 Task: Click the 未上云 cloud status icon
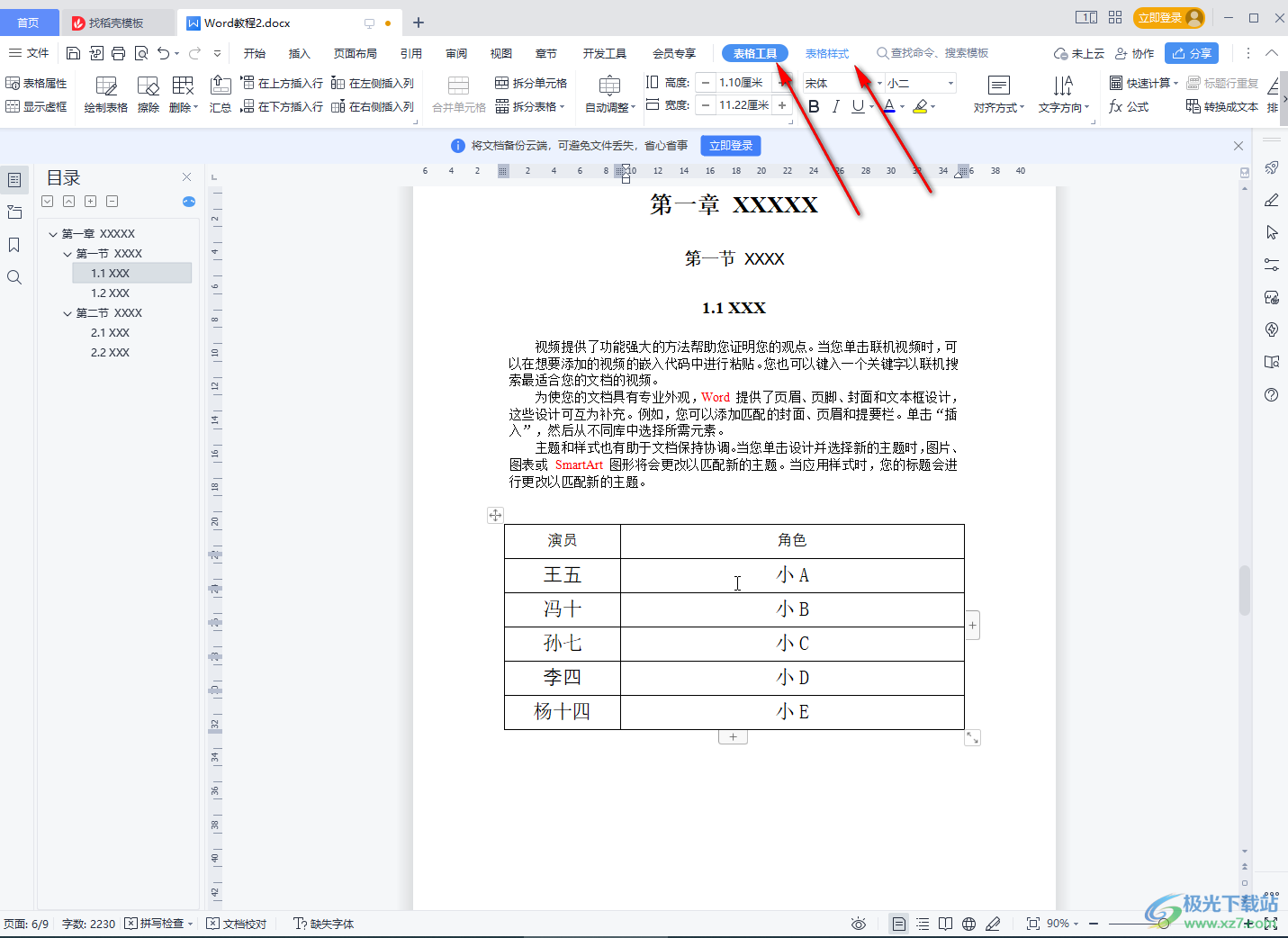pyautogui.click(x=1079, y=53)
